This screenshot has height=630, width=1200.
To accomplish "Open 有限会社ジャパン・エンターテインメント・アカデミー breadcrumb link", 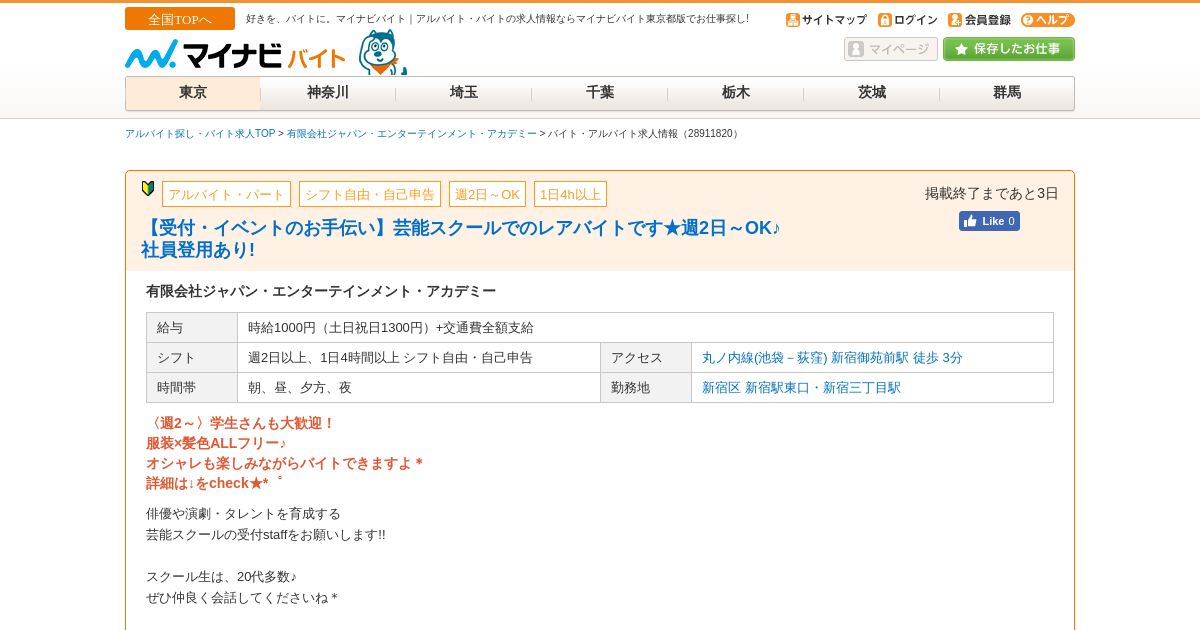I will [x=412, y=134].
